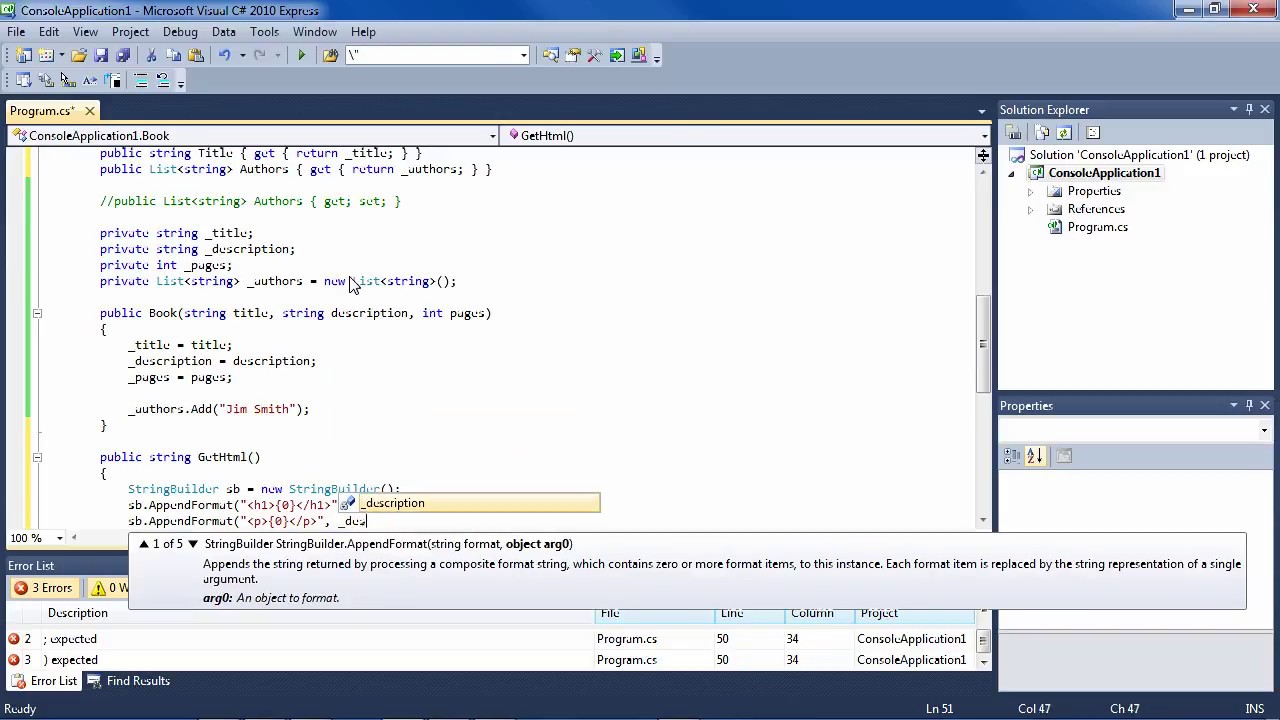
Task: Select the Error List tab
Action: pos(43,681)
